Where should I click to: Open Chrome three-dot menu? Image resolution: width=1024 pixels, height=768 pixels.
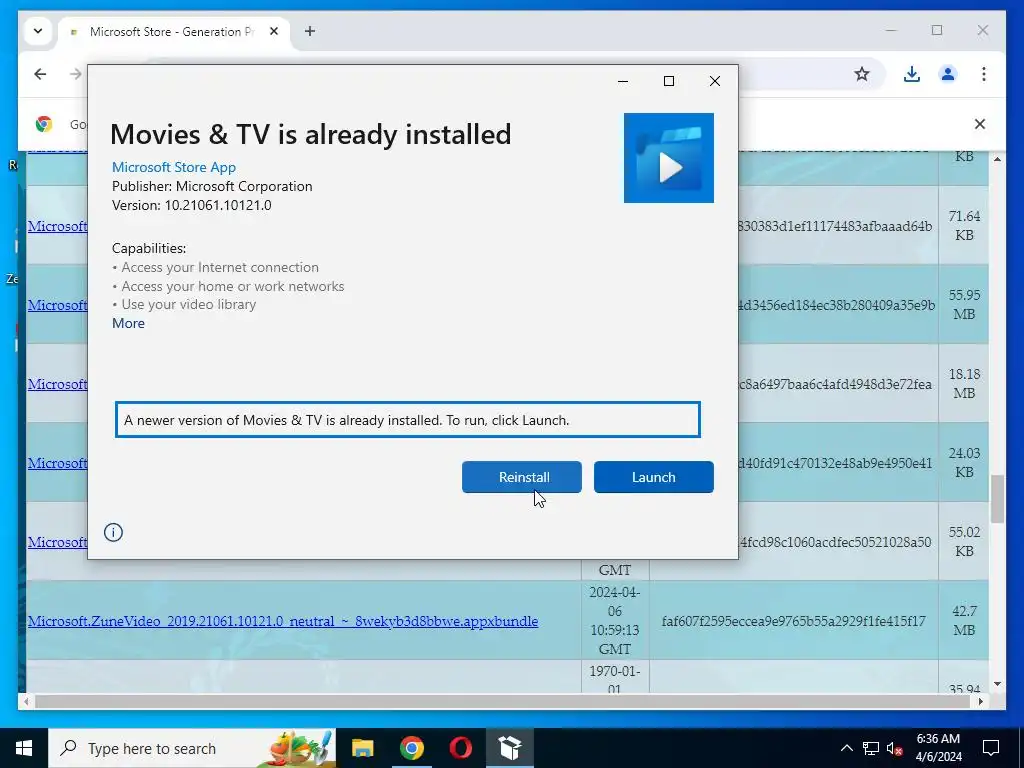click(984, 74)
